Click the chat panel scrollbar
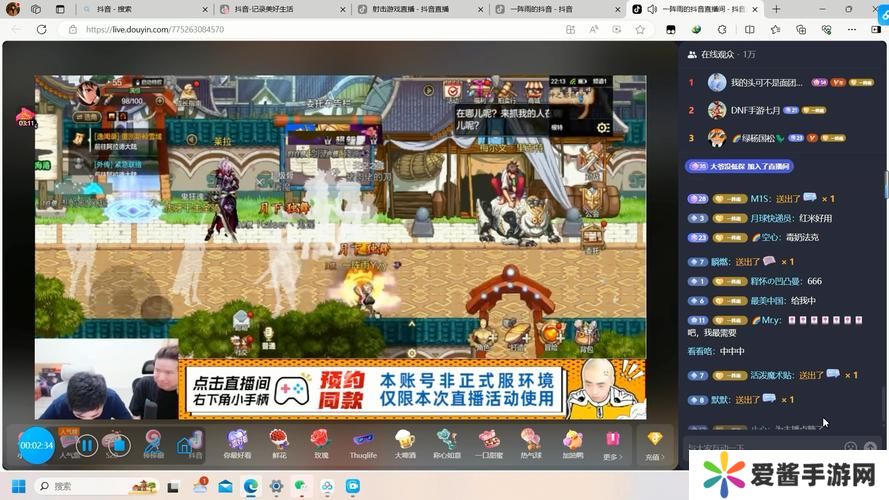Image resolution: width=889 pixels, height=500 pixels. [884, 185]
